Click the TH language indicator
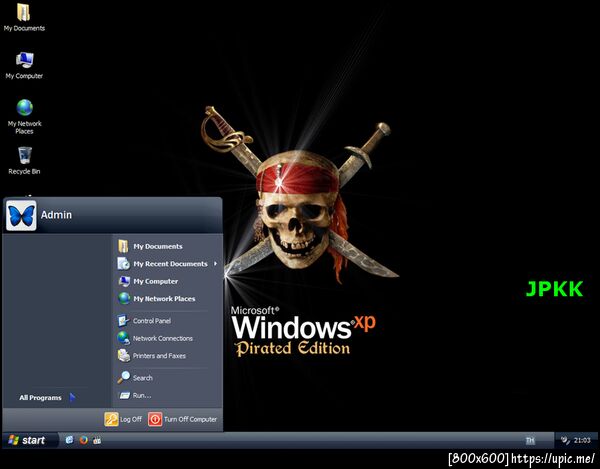600x469 pixels. click(530, 441)
